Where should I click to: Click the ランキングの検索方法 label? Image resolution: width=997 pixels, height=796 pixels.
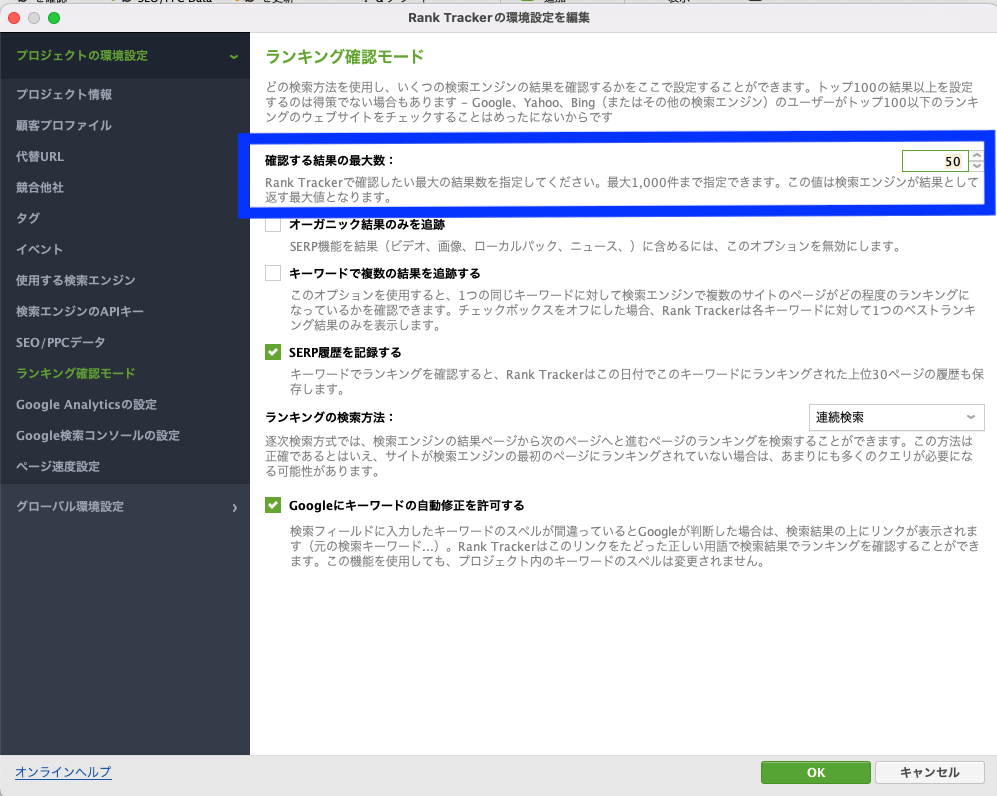click(x=330, y=418)
